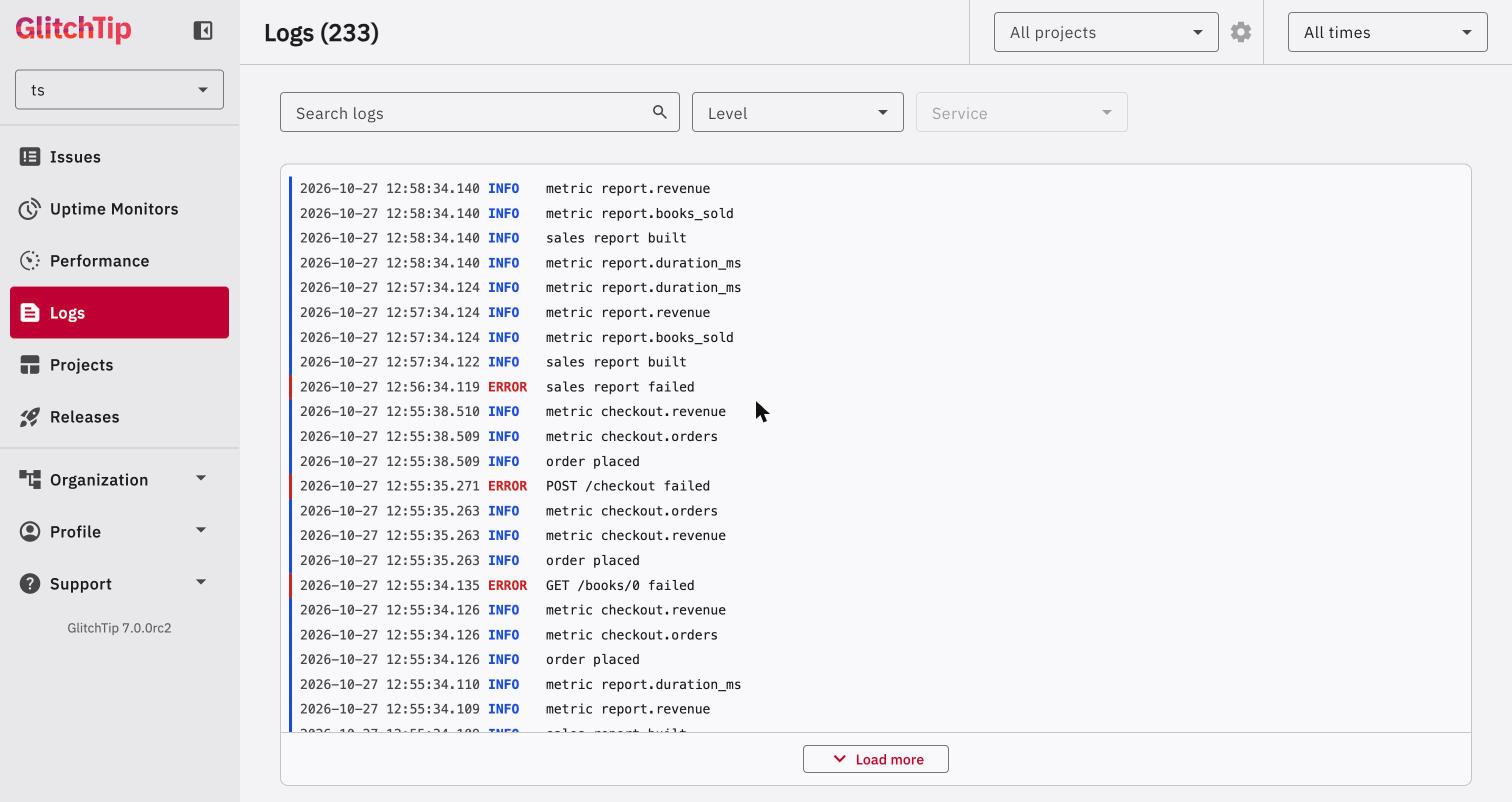Click the Organization tree icon
Image resolution: width=1512 pixels, height=802 pixels.
30,480
